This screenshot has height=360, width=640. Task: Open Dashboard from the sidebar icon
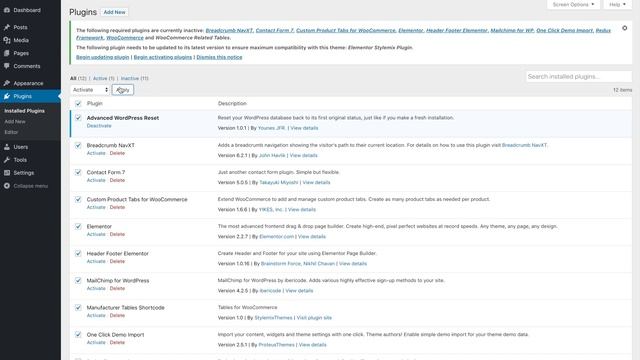tap(7, 10)
